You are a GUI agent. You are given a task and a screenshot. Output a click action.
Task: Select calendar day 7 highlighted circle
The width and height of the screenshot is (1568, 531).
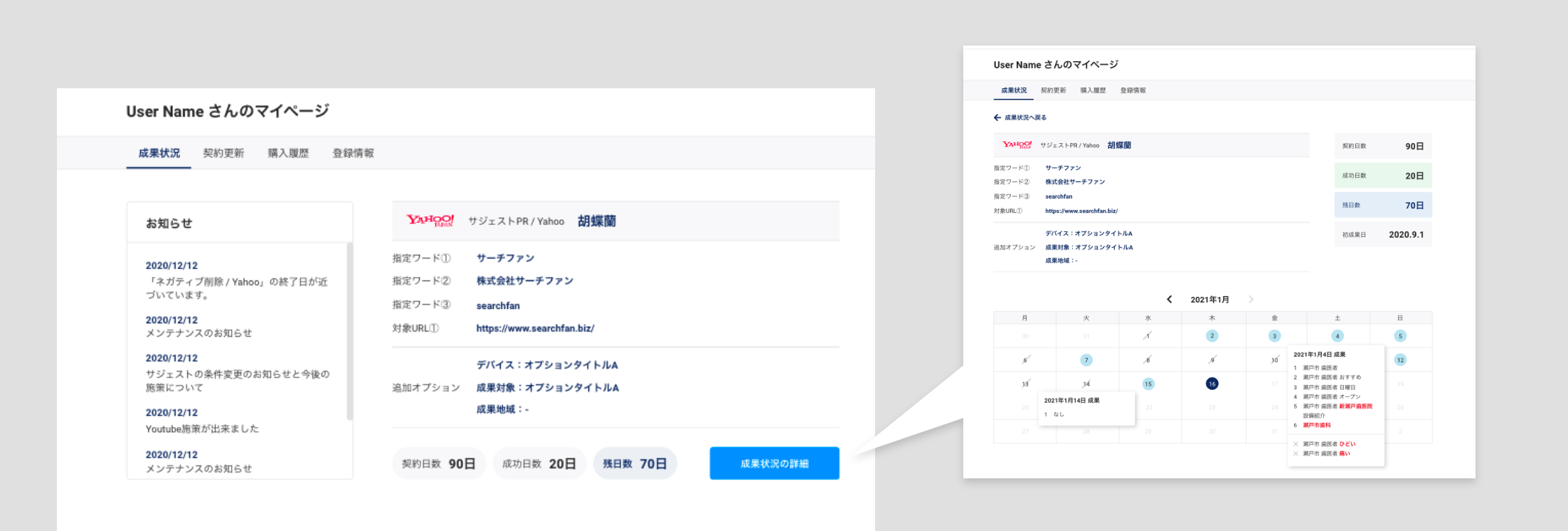coord(1086,360)
